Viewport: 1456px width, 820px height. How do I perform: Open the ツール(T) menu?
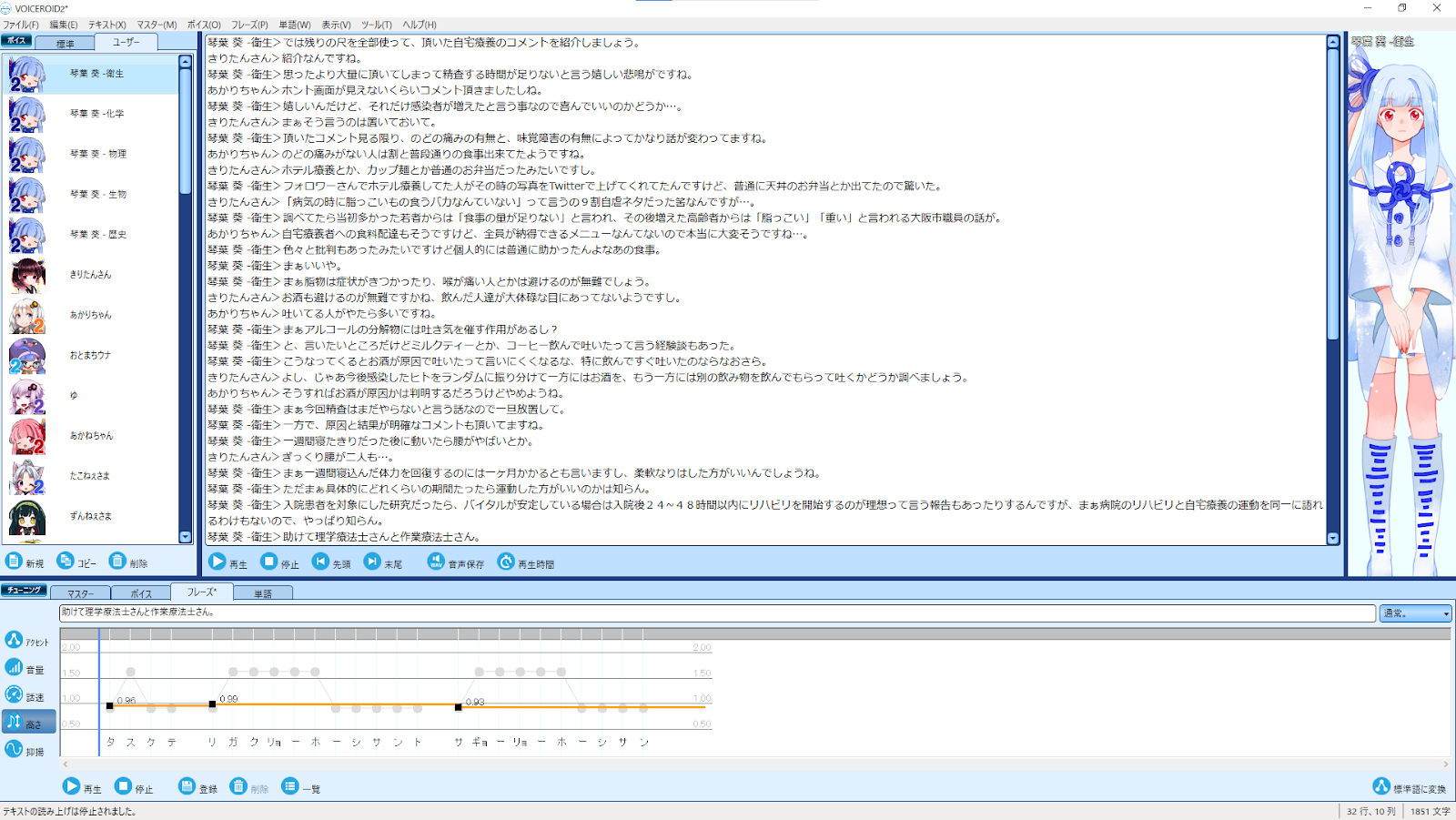pos(377,25)
